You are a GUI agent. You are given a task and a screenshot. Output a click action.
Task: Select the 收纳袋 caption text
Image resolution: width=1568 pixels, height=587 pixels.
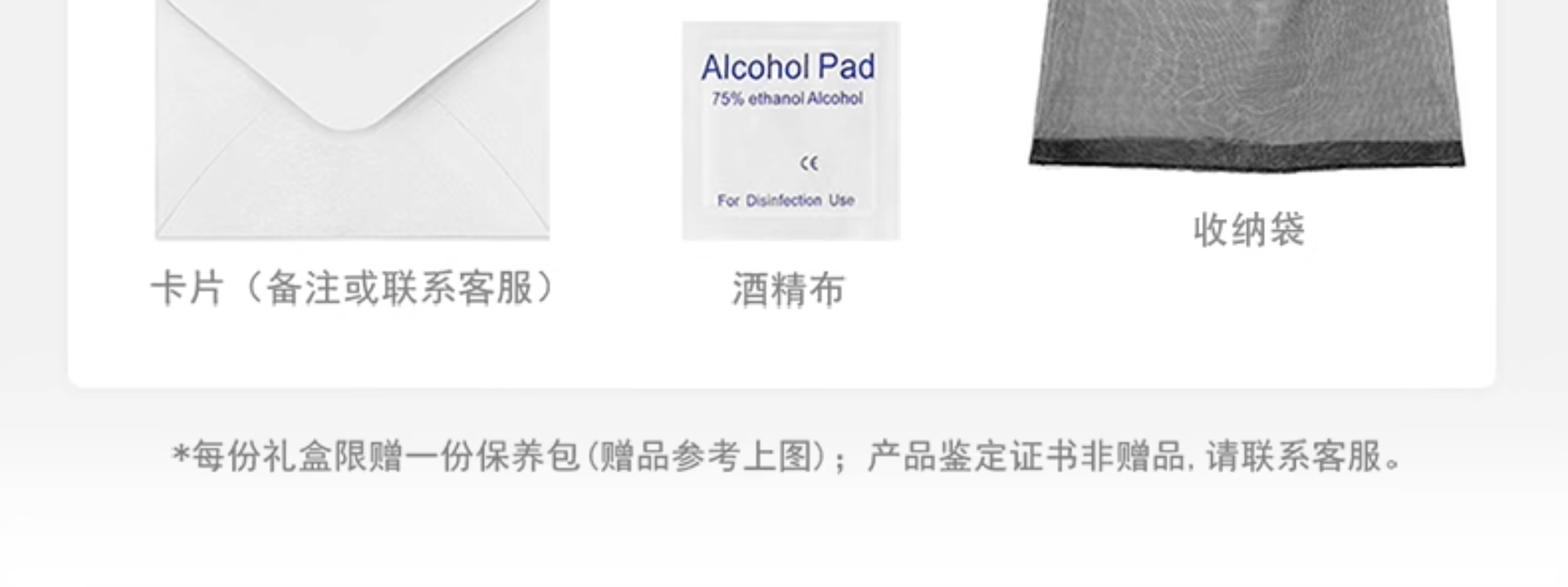(x=1249, y=230)
